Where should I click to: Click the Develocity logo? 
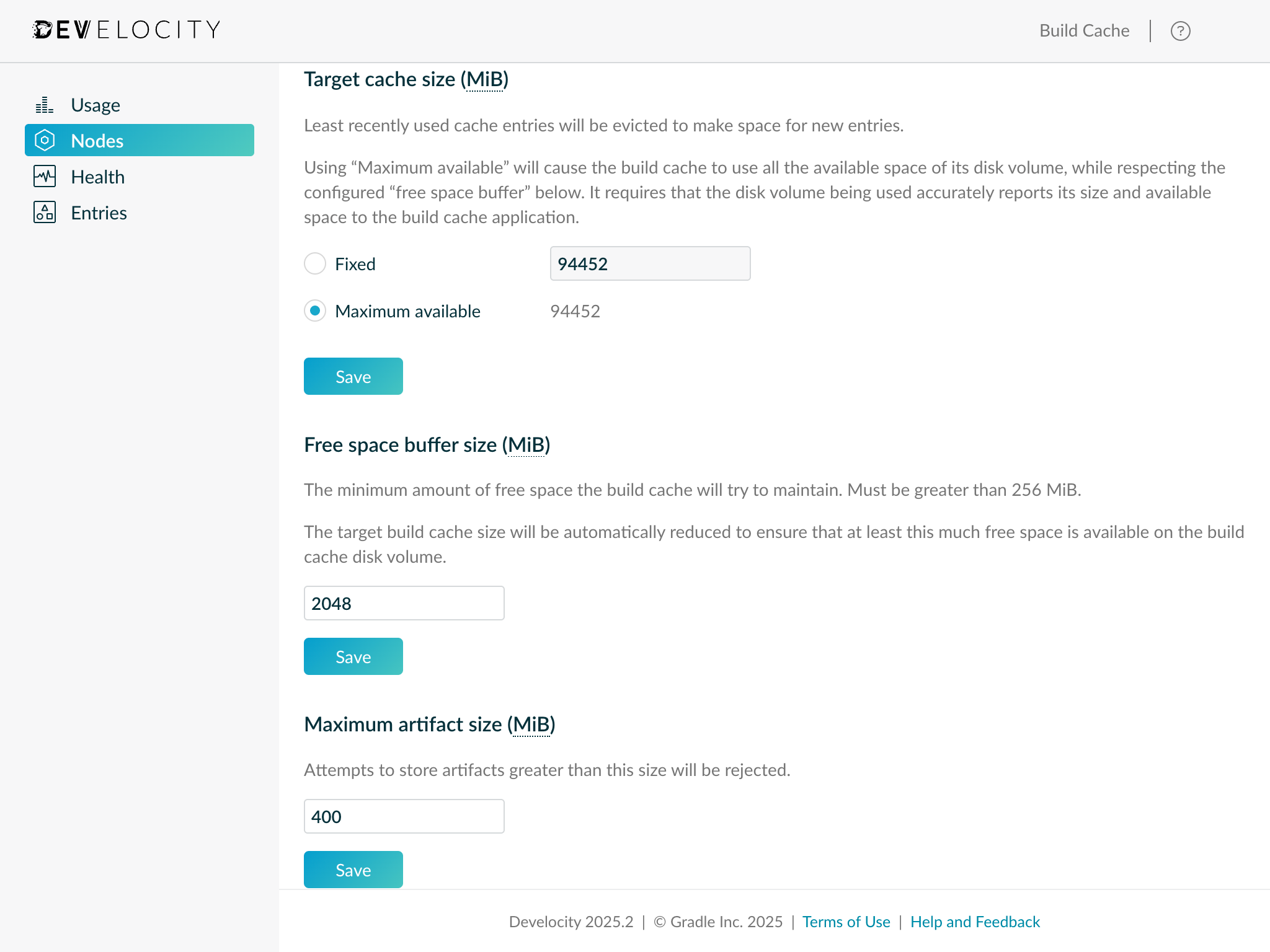pyautogui.click(x=125, y=29)
